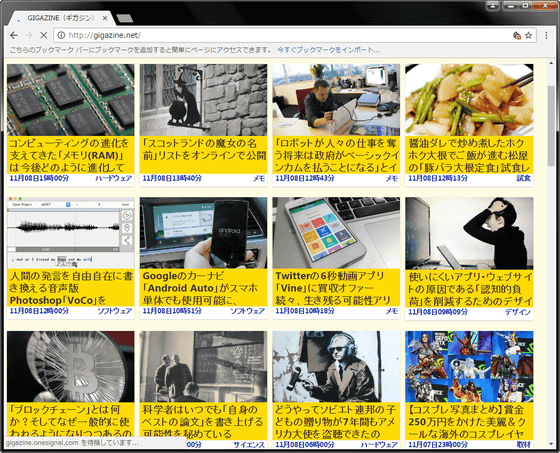Open the pork daikon dish thumbnail

[x=469, y=100]
